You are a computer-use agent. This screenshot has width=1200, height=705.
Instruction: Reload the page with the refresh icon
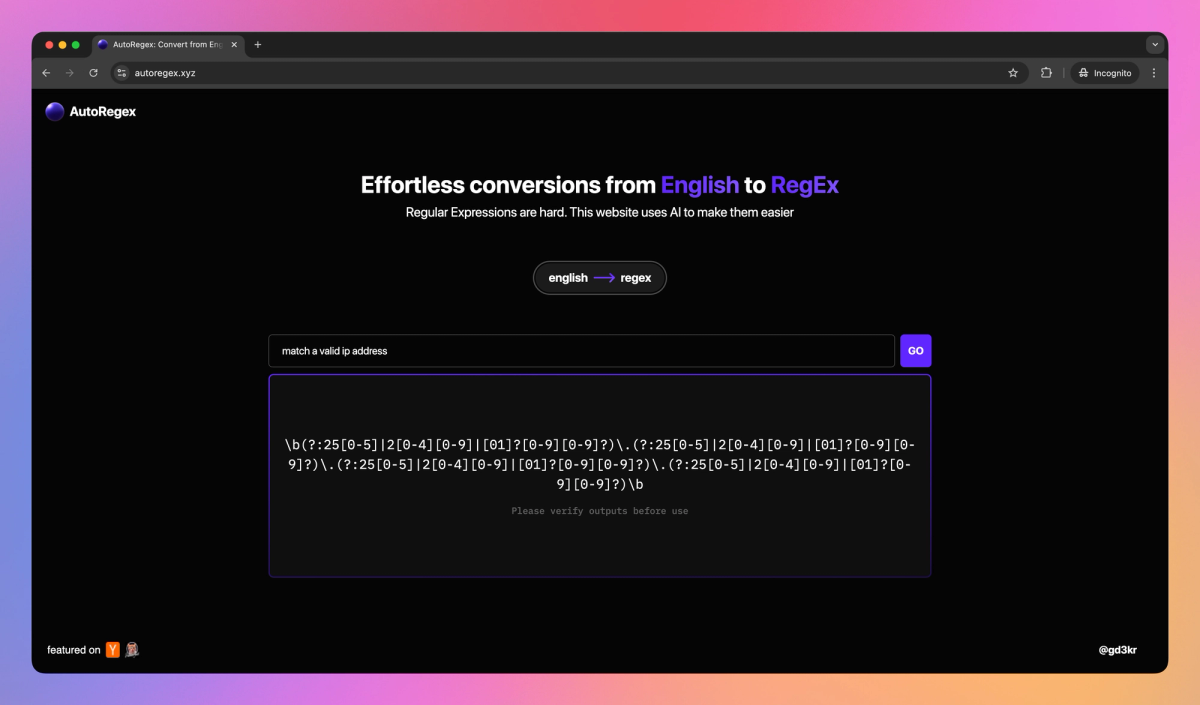[x=93, y=72]
